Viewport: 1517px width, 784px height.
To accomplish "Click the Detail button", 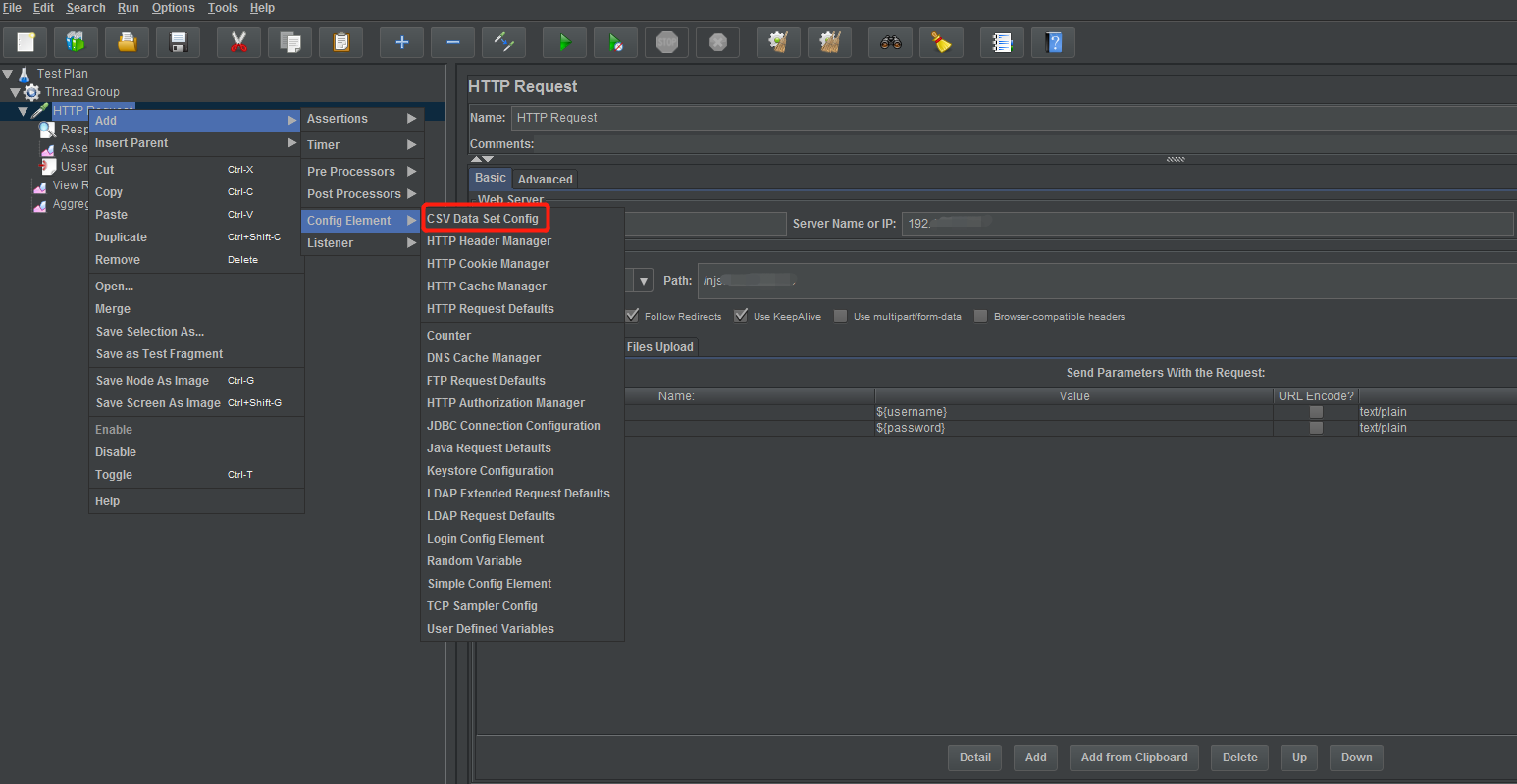I will pyautogui.click(x=974, y=758).
